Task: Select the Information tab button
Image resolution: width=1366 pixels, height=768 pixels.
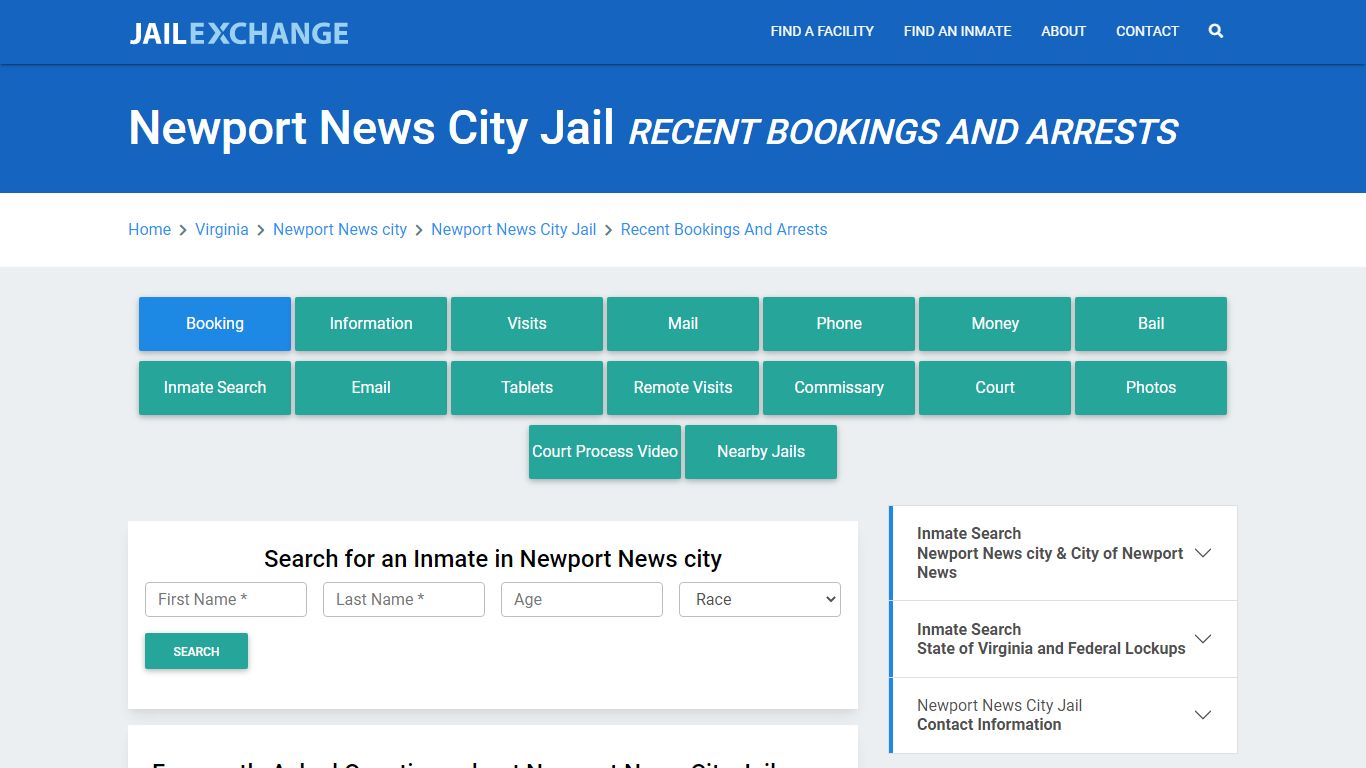Action: (371, 323)
